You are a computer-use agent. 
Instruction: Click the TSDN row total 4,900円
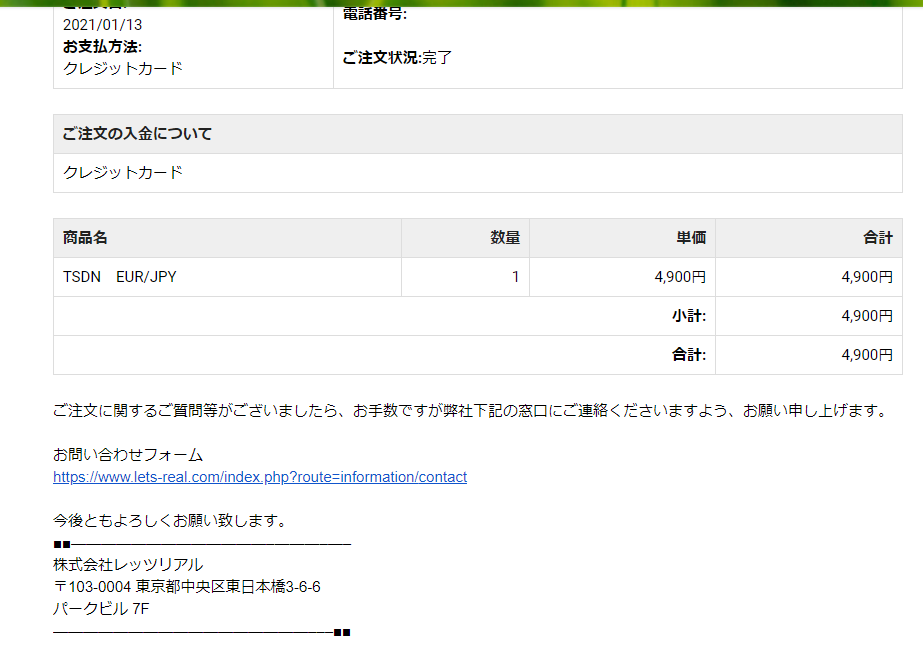867,277
